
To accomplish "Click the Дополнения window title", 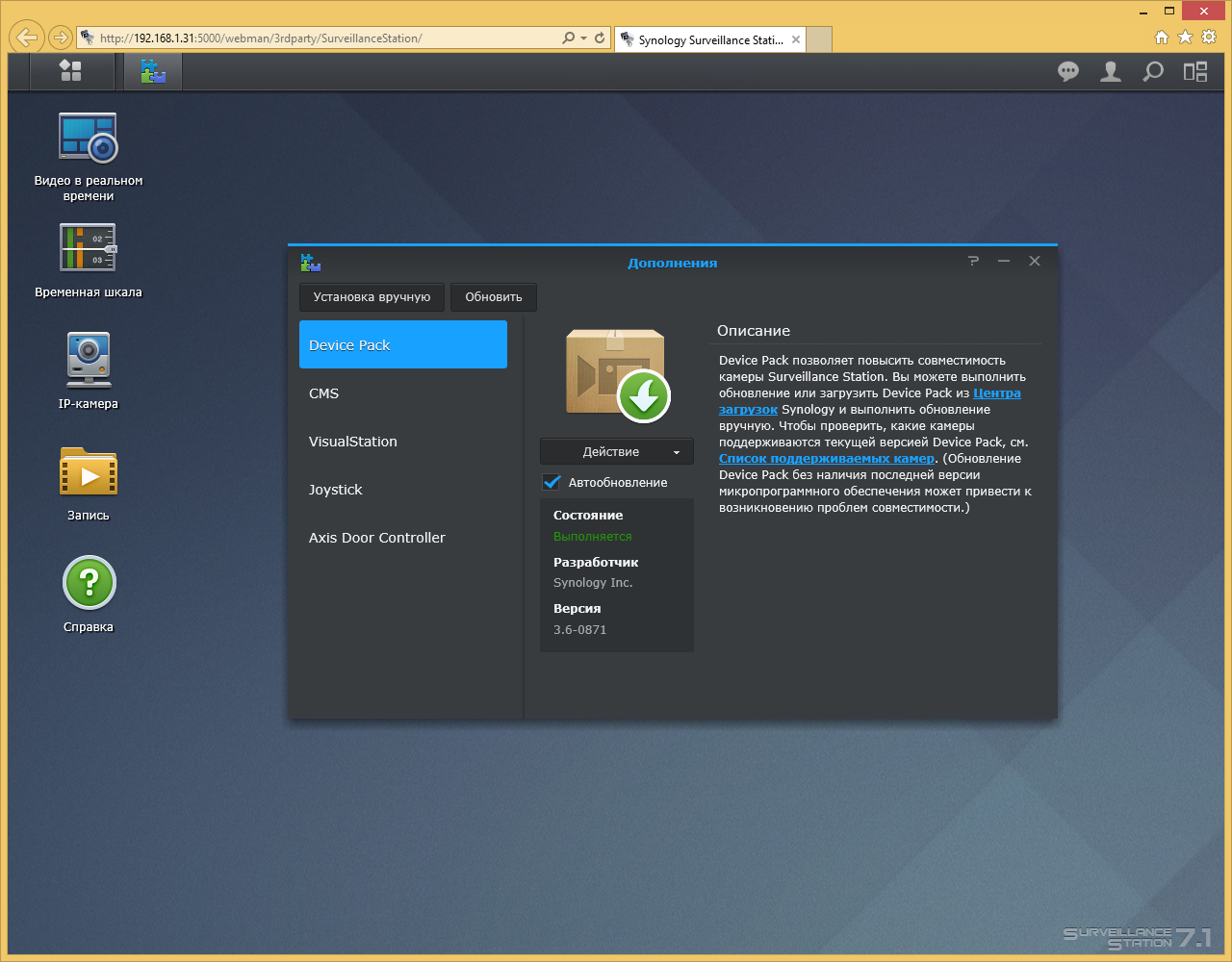I will point(673,263).
